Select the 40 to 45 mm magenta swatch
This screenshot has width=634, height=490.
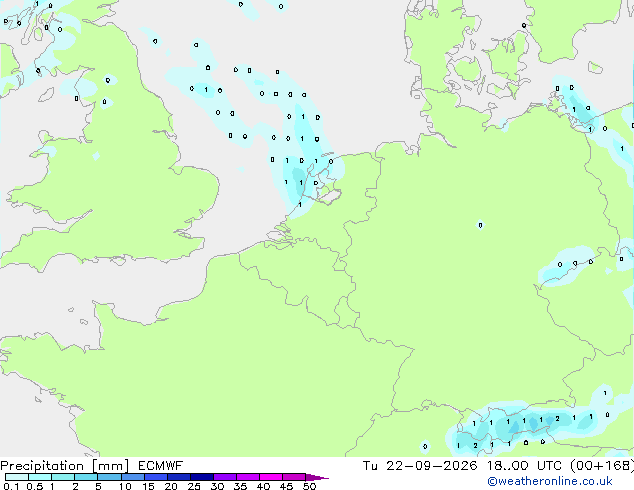click(x=271, y=477)
